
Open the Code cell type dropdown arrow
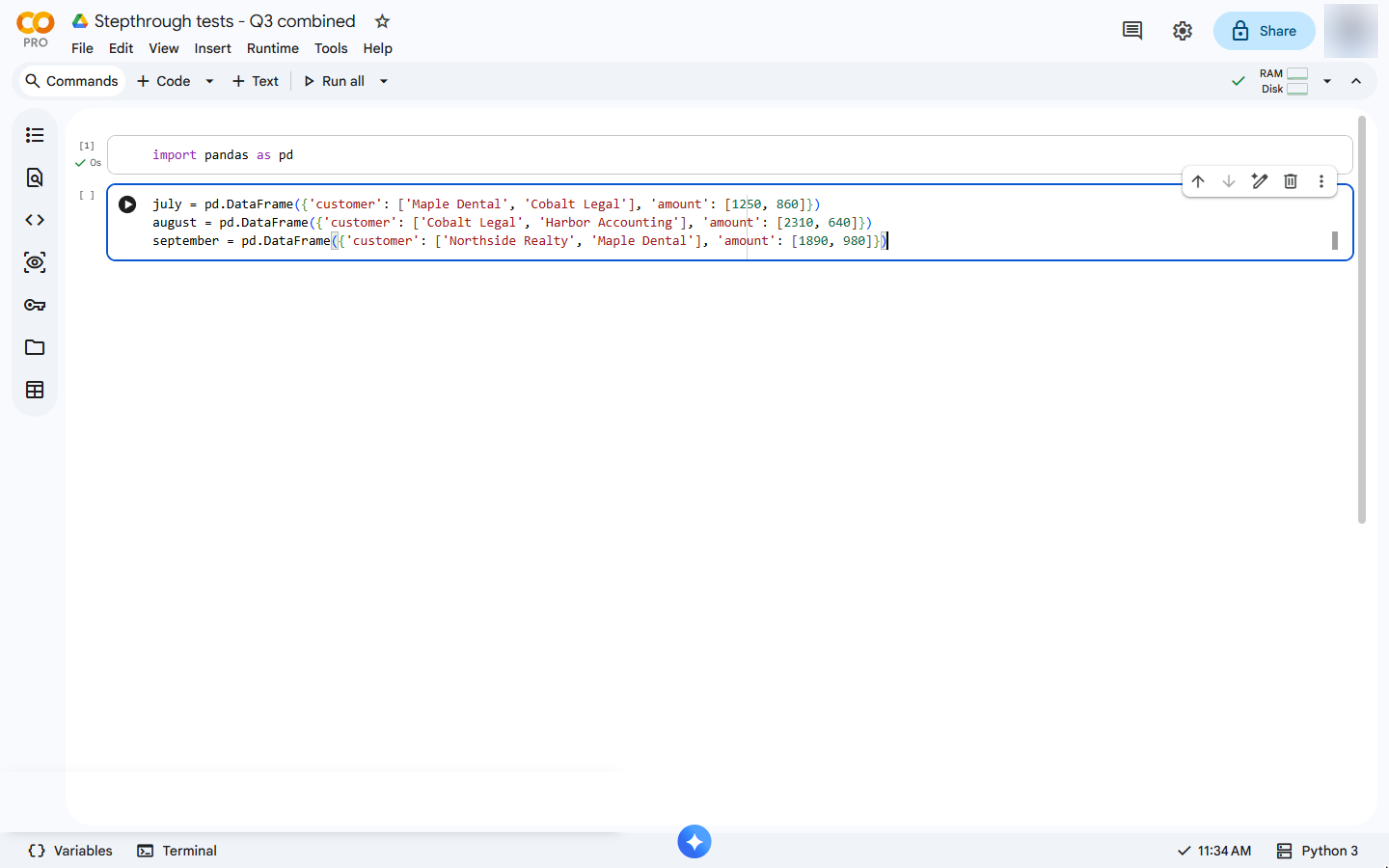tap(209, 81)
